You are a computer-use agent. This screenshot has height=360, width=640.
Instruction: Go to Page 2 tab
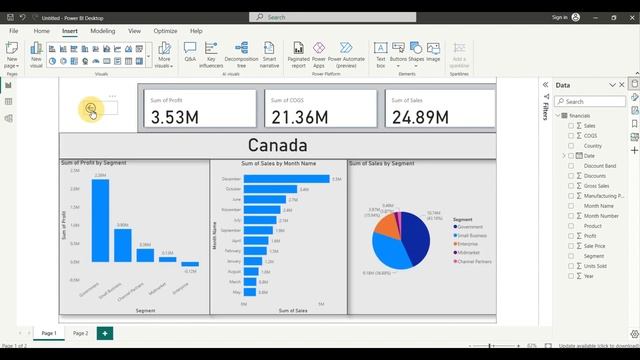80,333
